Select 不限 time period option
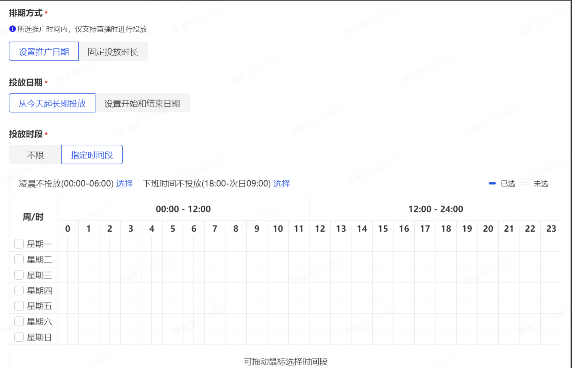This screenshot has height=368, width=572. click(x=35, y=155)
